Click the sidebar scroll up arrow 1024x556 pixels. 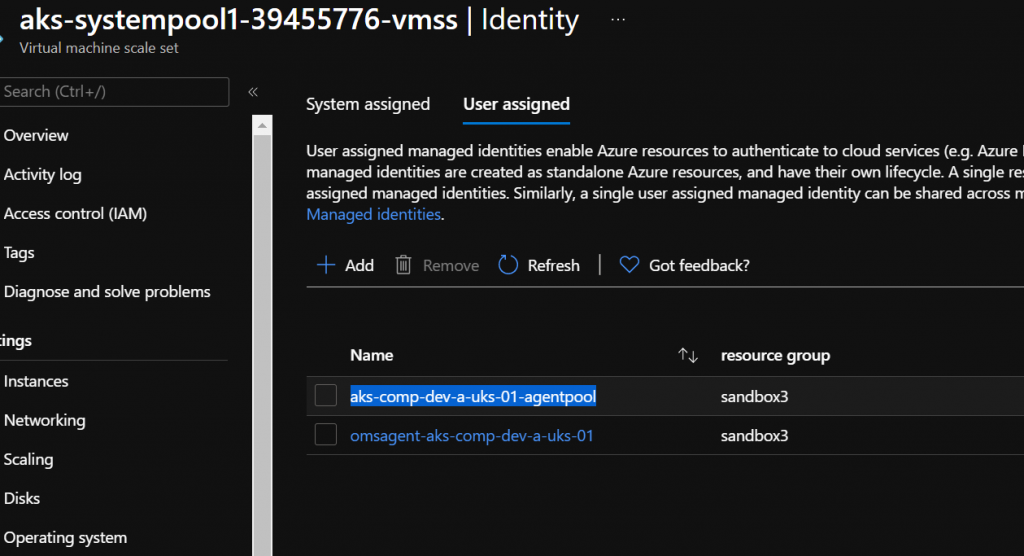(x=262, y=126)
